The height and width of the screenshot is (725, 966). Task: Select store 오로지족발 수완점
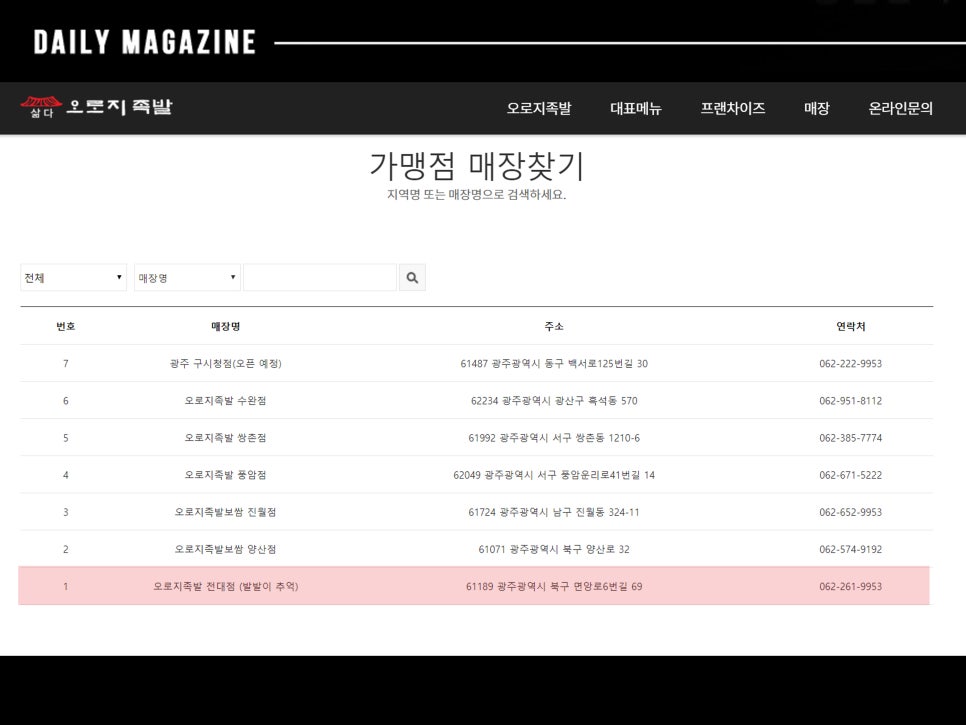225,400
